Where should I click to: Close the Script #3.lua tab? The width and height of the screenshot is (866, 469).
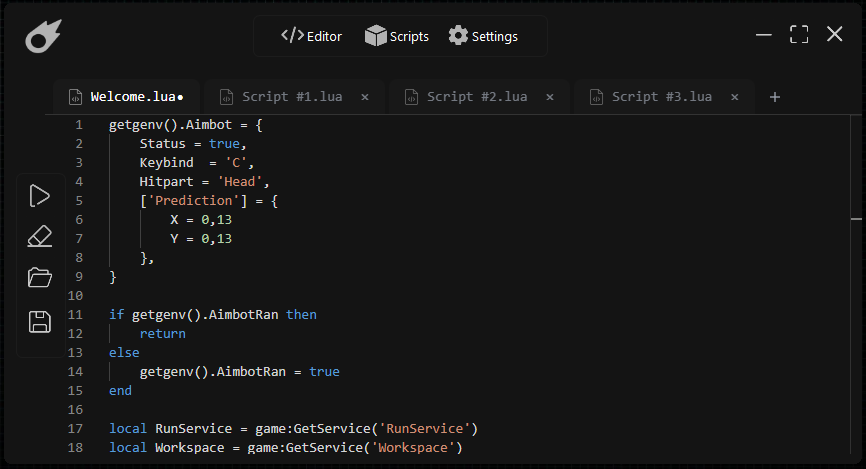(735, 97)
